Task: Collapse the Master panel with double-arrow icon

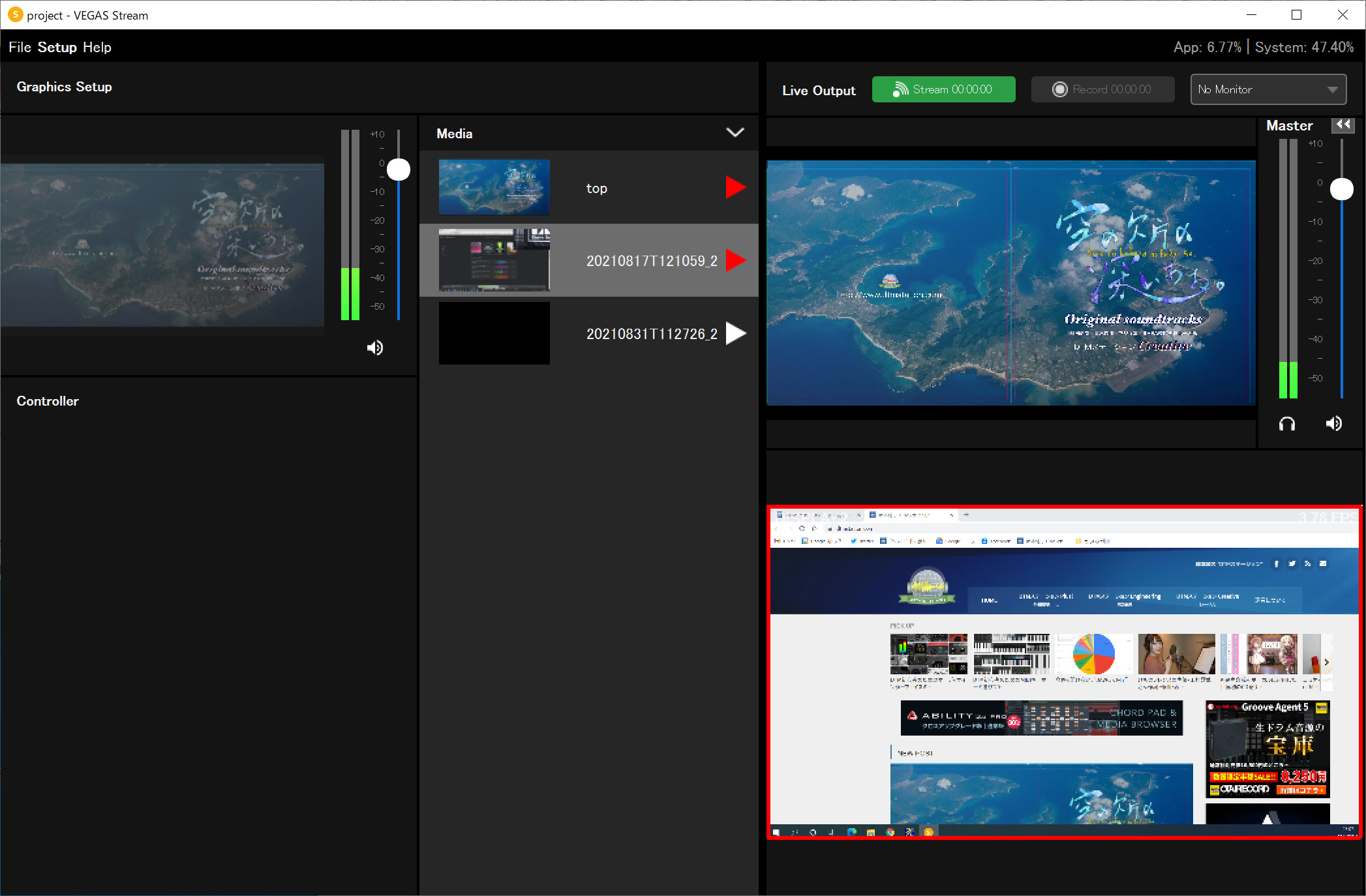Action: (1343, 125)
